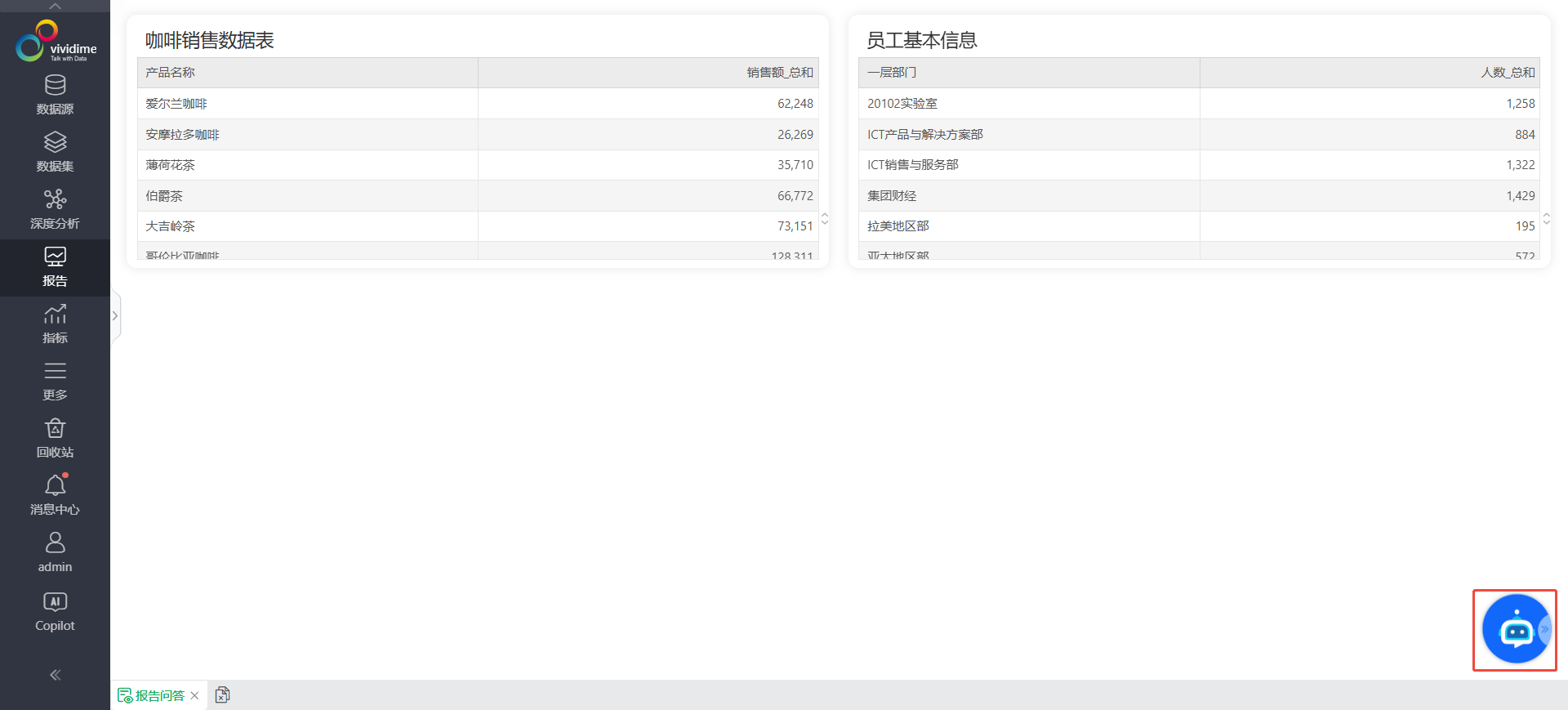Select the 大吉岭茶 row cell
Viewport: 1568px width, 710px height.
point(308,226)
